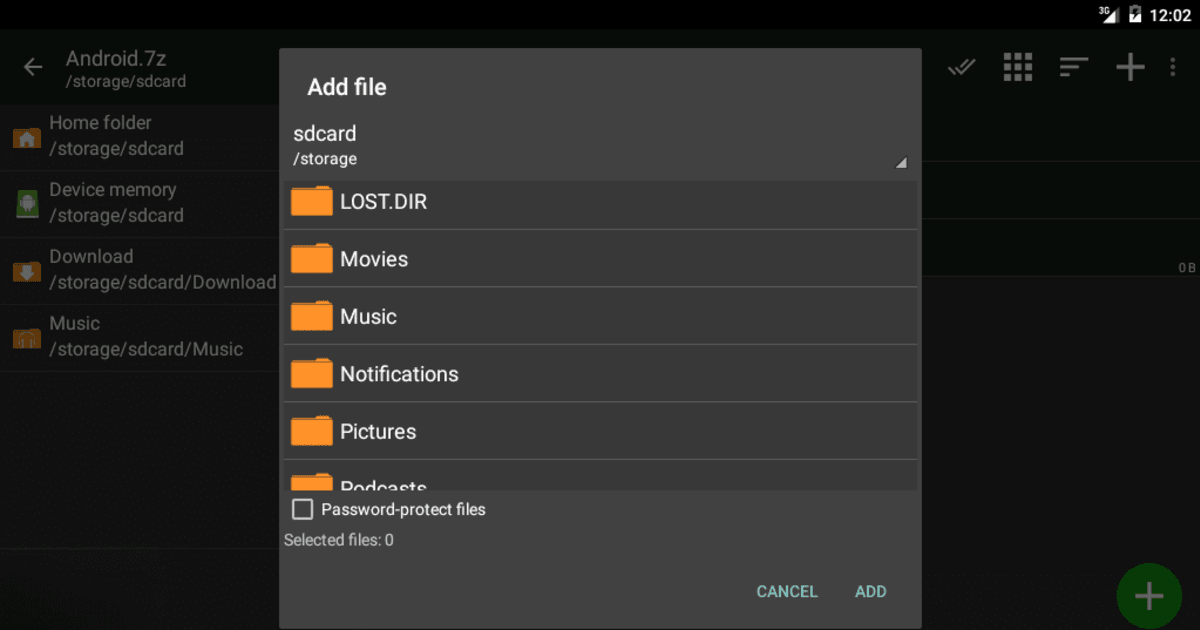Open the sort options icon
The height and width of the screenshot is (630, 1200).
(x=1074, y=67)
